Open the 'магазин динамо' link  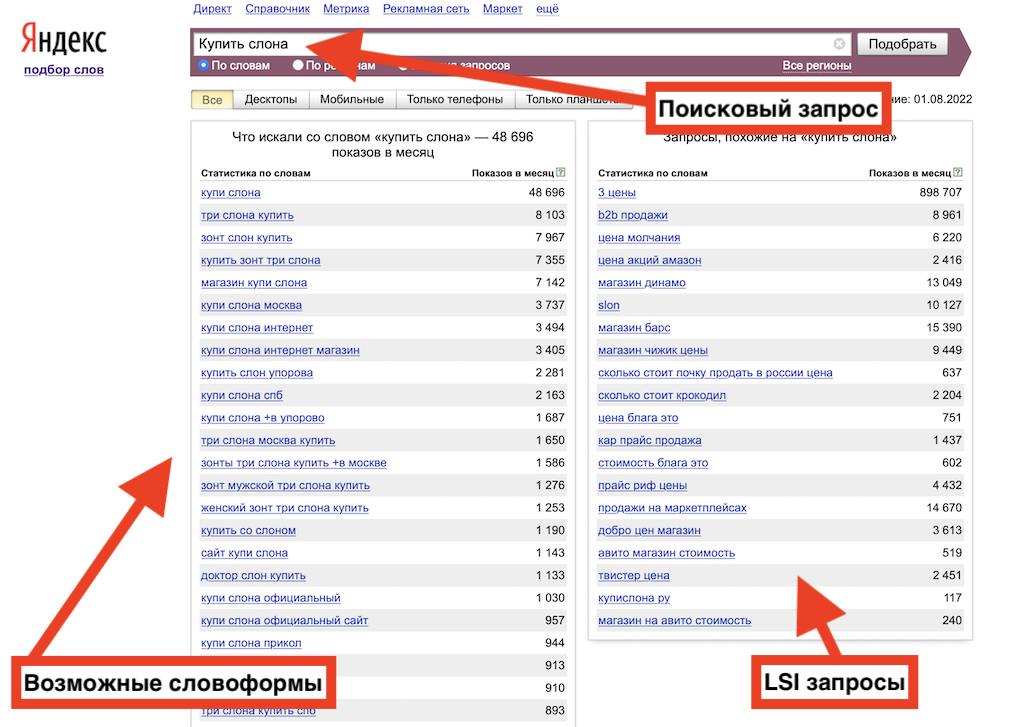(x=642, y=283)
